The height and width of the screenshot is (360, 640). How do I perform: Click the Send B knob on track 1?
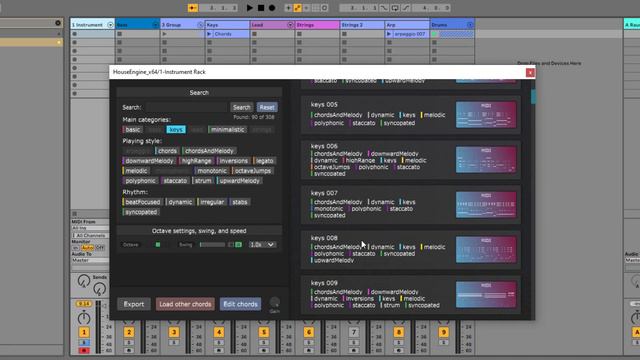click(x=99, y=289)
